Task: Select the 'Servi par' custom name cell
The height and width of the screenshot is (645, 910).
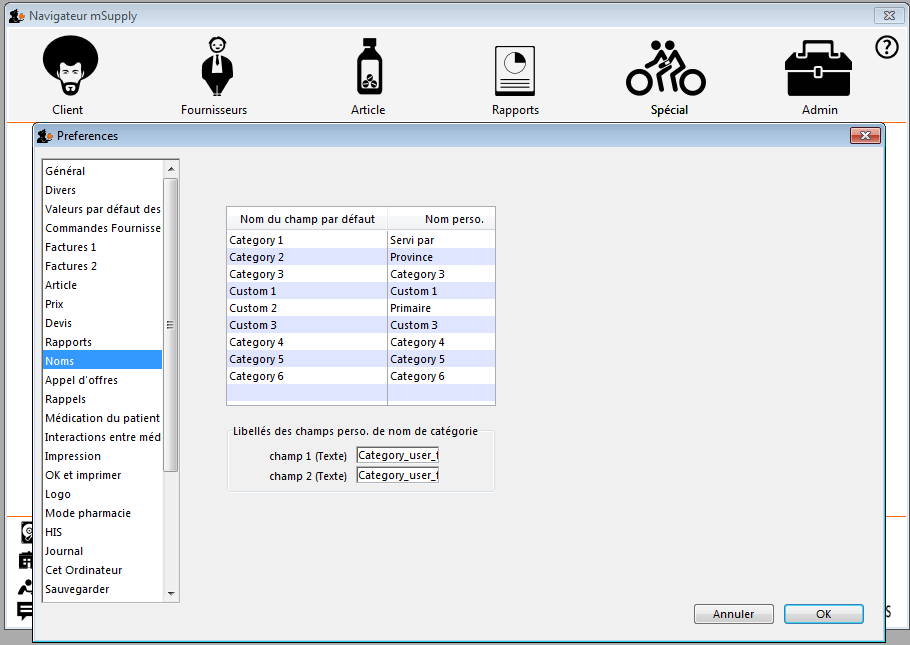Action: pos(442,240)
